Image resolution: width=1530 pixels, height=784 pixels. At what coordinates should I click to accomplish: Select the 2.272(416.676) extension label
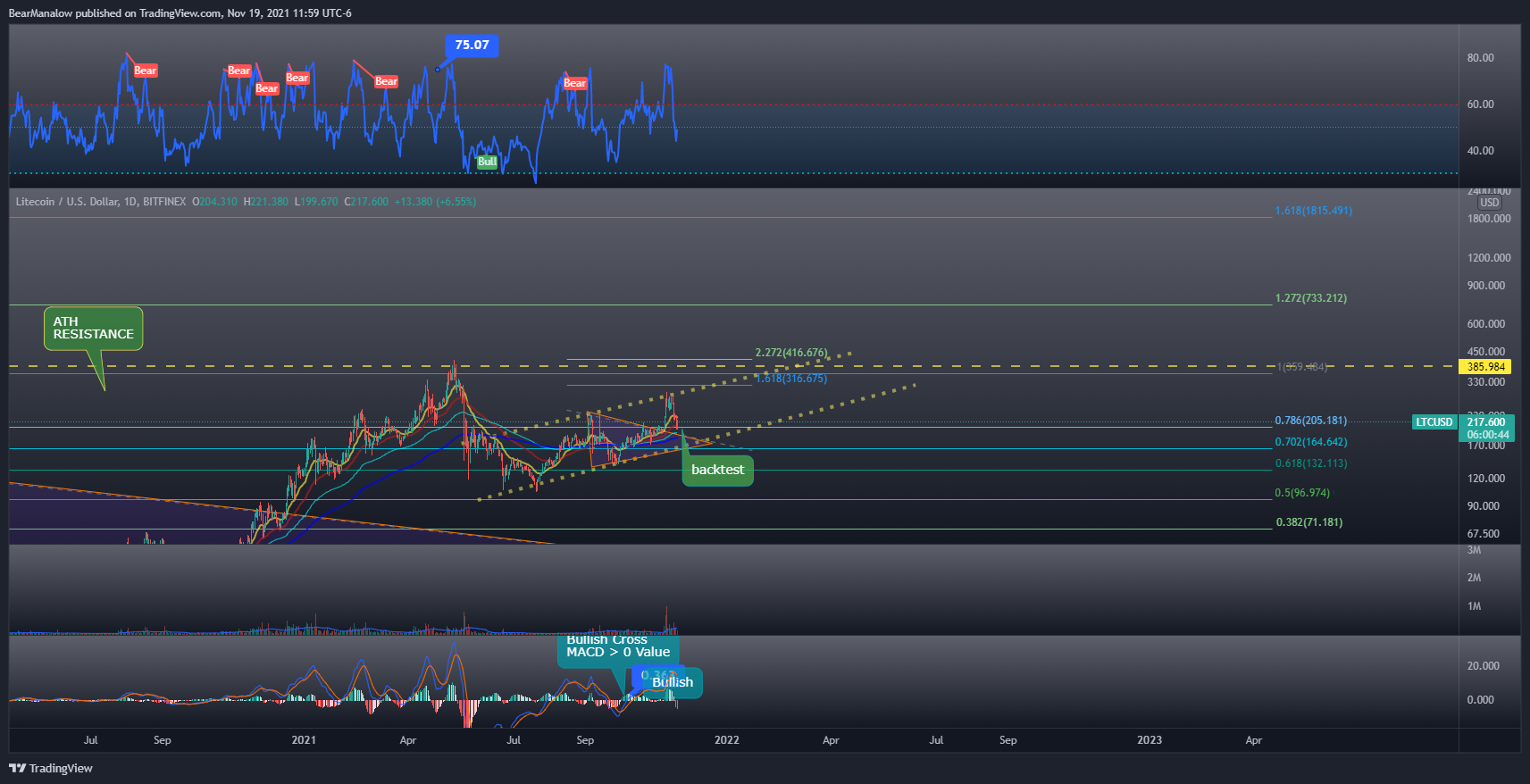click(791, 353)
